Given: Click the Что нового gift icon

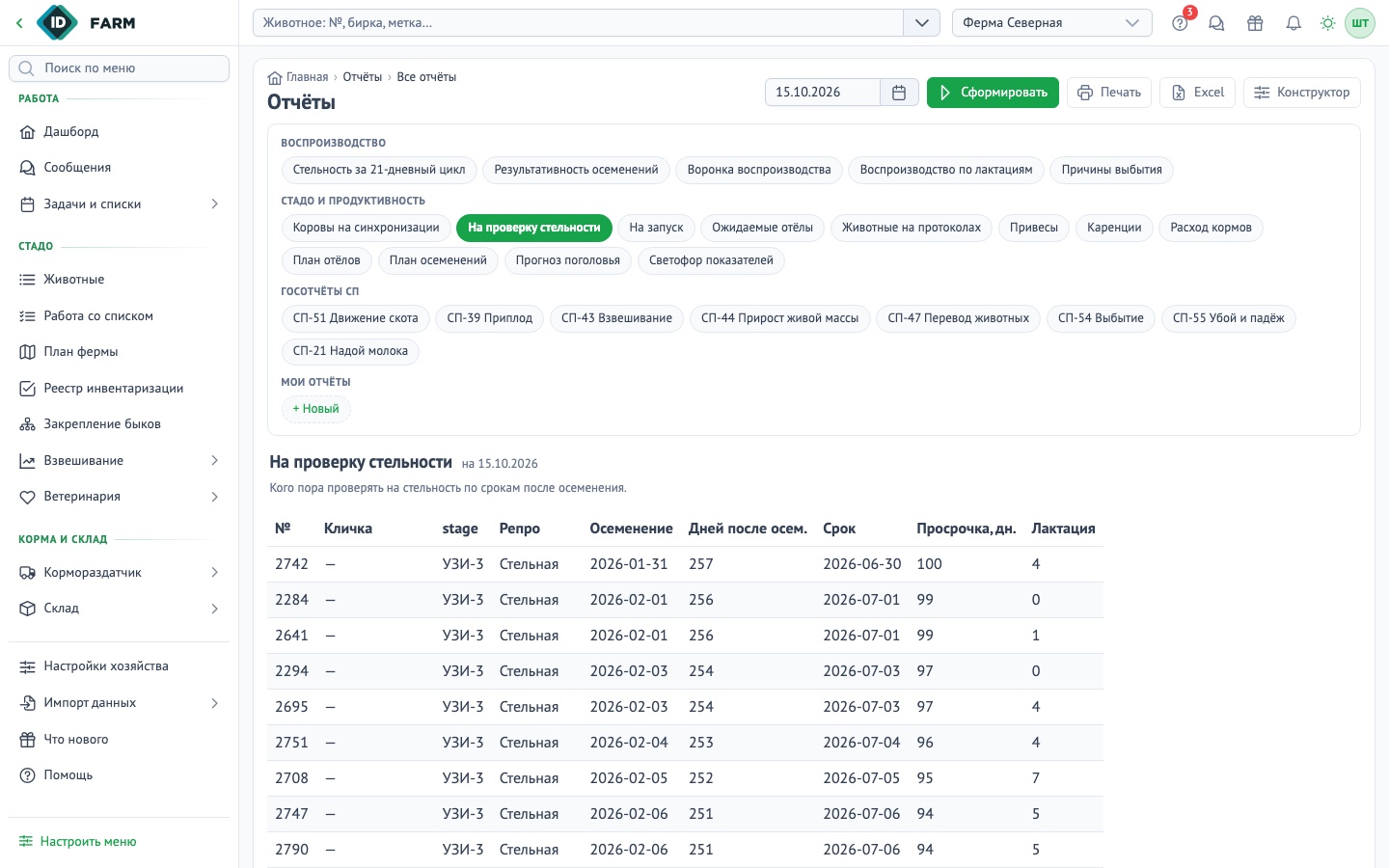Looking at the screenshot, I should [x=27, y=740].
